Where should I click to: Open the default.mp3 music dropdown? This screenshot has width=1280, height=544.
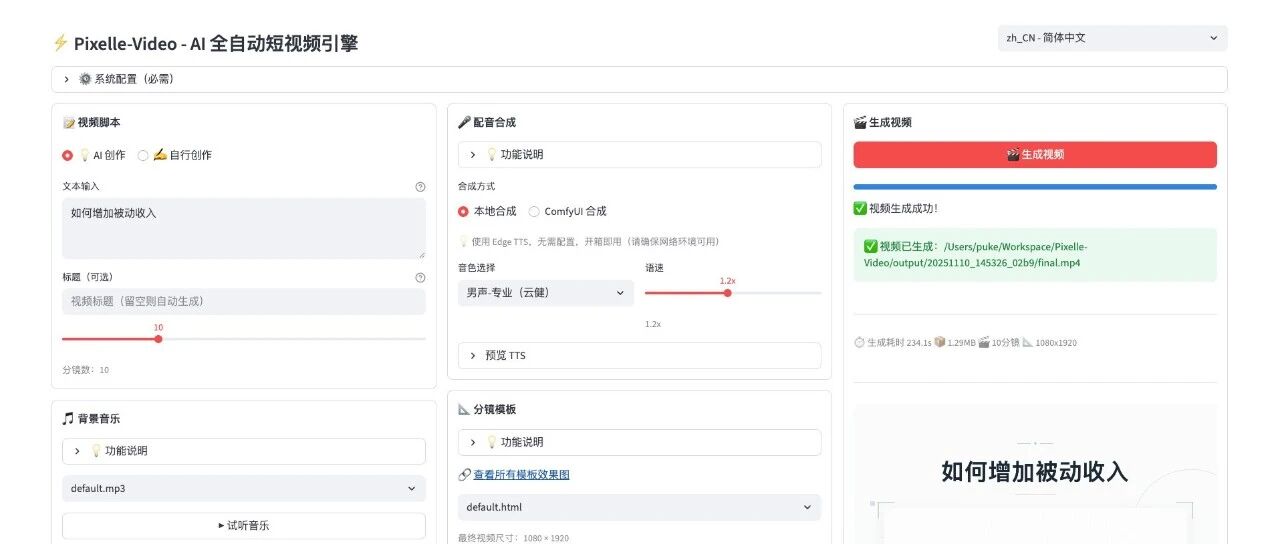click(x=243, y=489)
